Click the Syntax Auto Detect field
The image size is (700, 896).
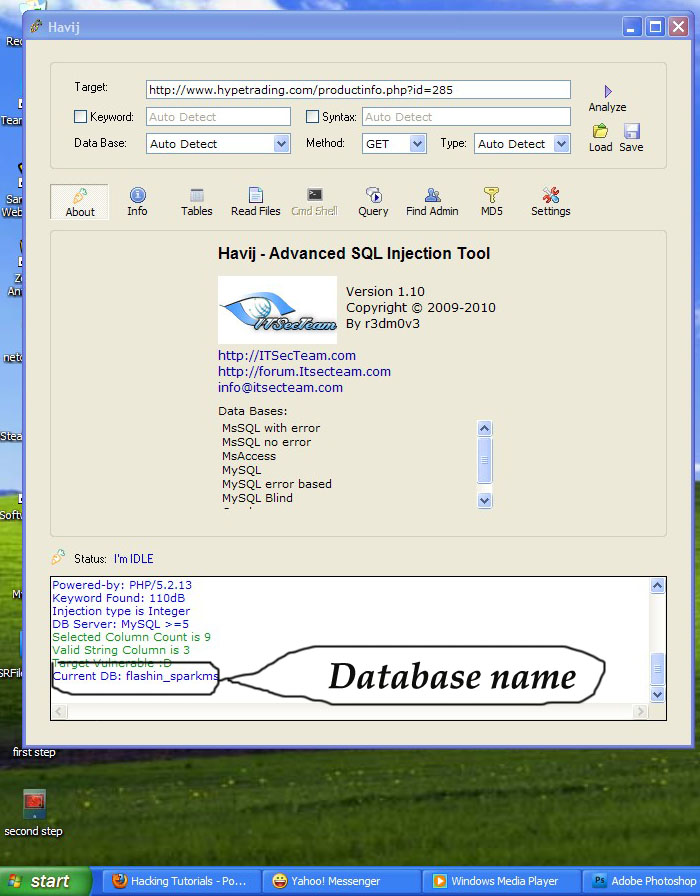(x=466, y=117)
